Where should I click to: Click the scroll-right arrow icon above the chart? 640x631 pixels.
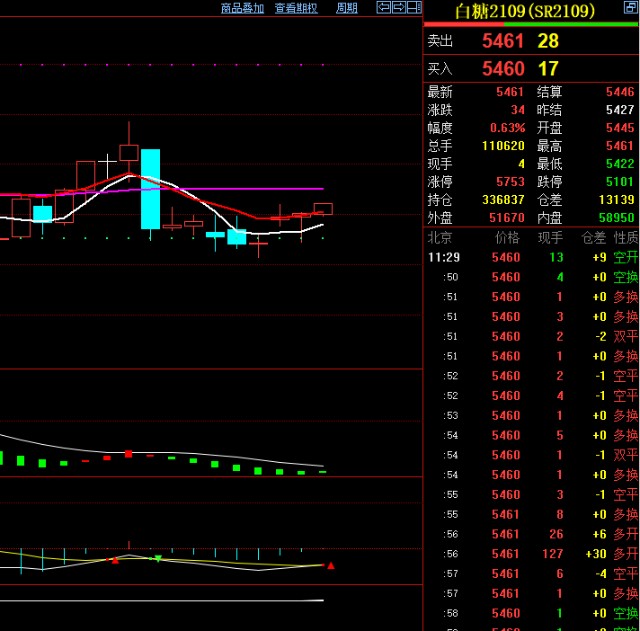tap(399, 8)
